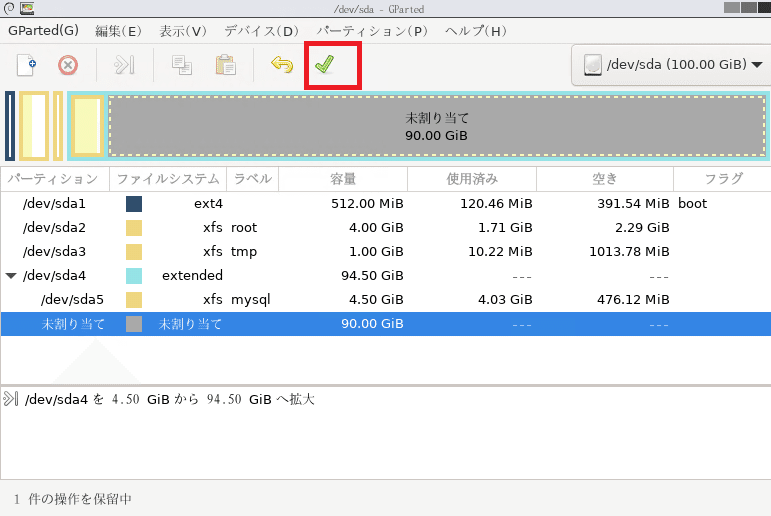This screenshot has height=516, width=771.
Task: Click the 476.12 MiB free cell
Action: [x=633, y=300]
